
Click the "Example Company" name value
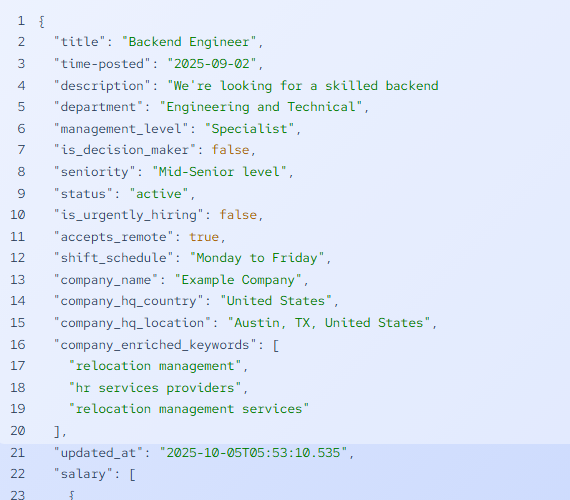(238, 280)
